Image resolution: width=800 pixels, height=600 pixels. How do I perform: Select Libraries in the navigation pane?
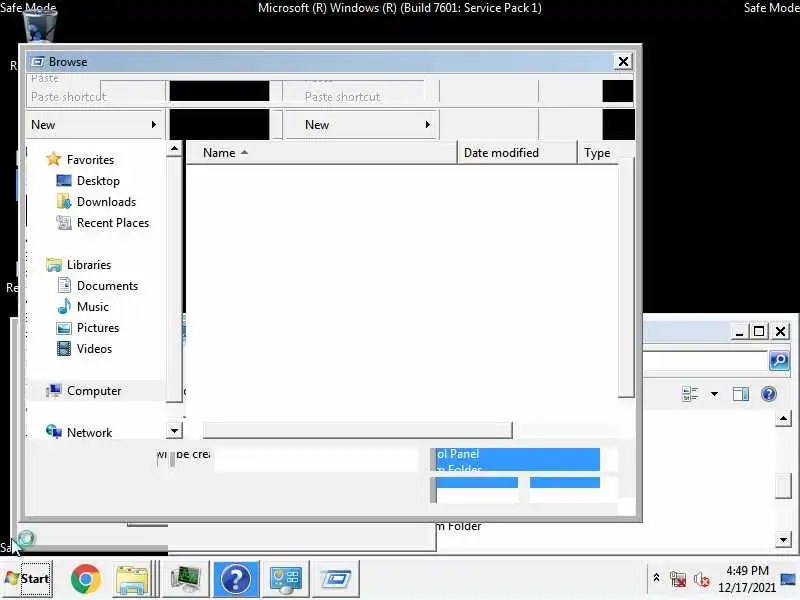click(x=89, y=264)
